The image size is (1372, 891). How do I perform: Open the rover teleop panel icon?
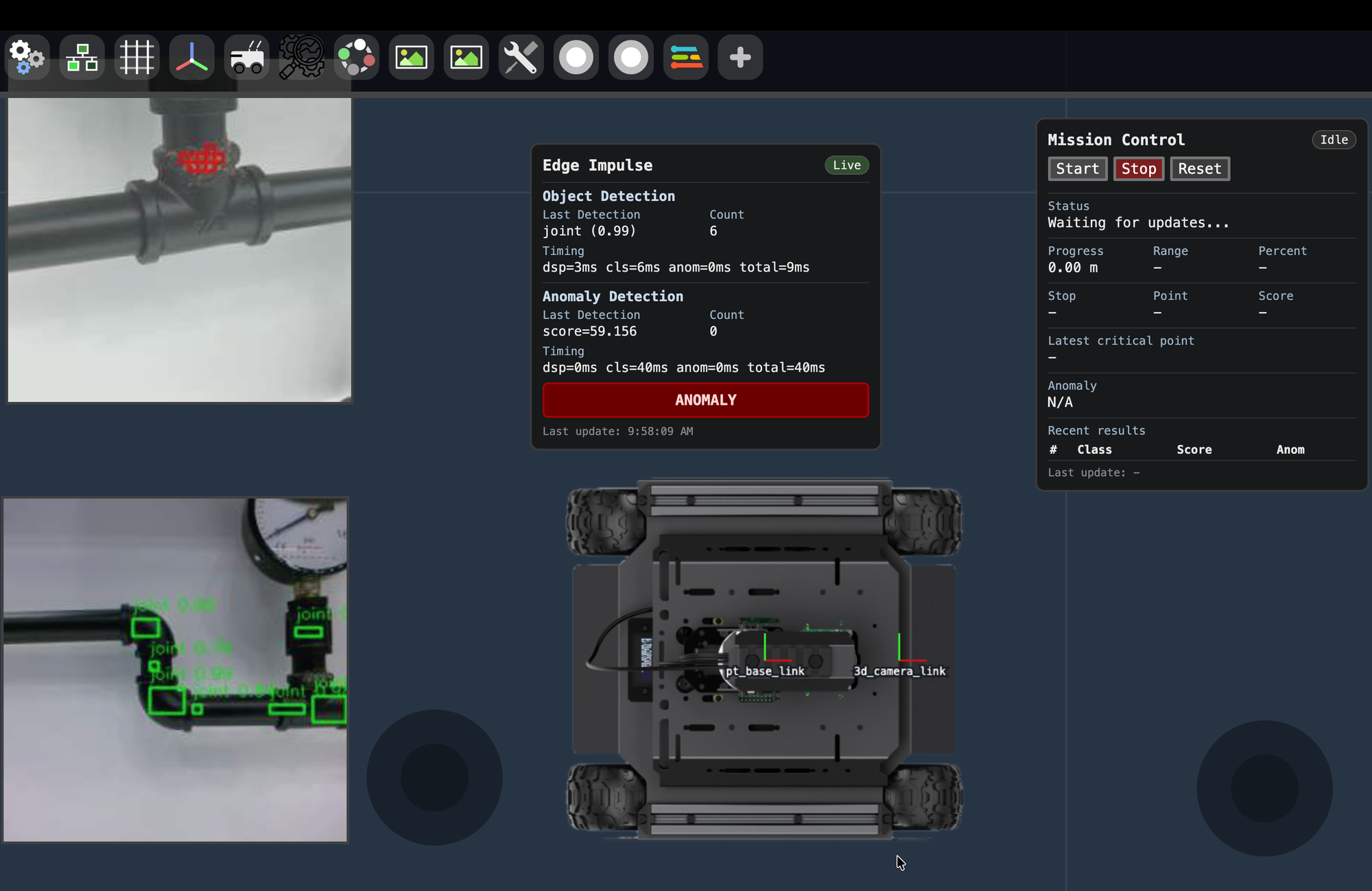coord(246,57)
